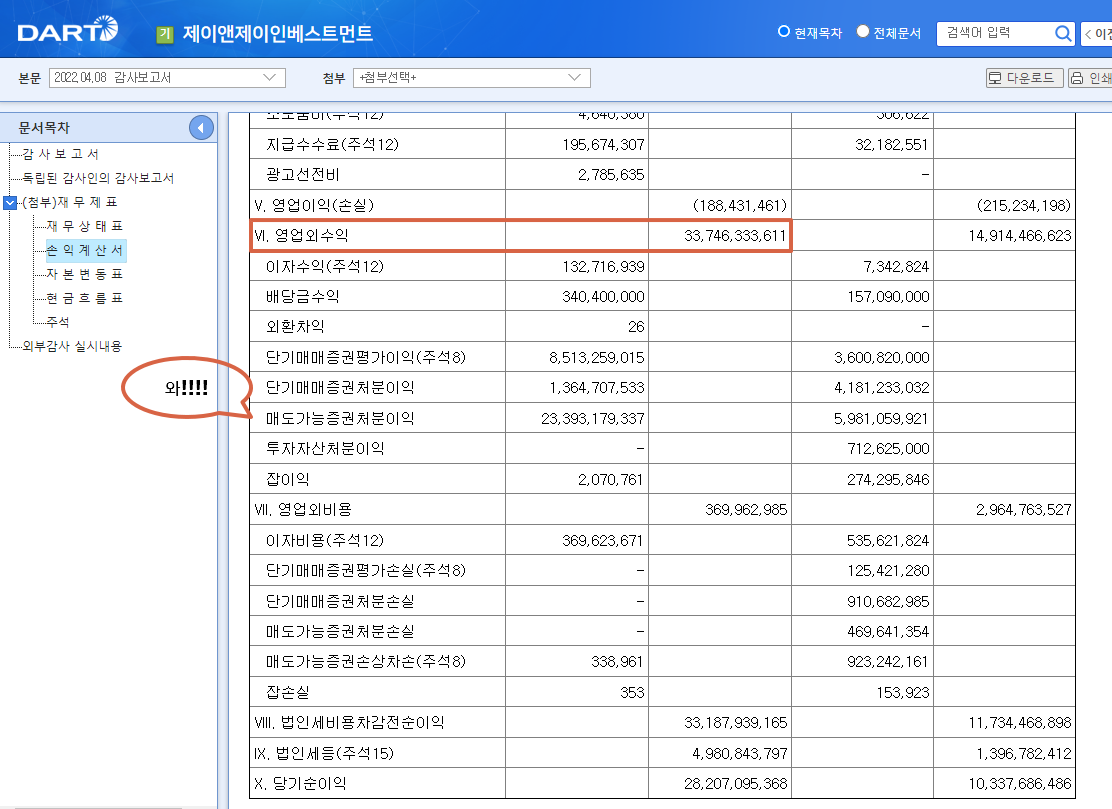The height and width of the screenshot is (809, 1112).
Task: Click value 33,187,939,165
Action: [x=735, y=723]
